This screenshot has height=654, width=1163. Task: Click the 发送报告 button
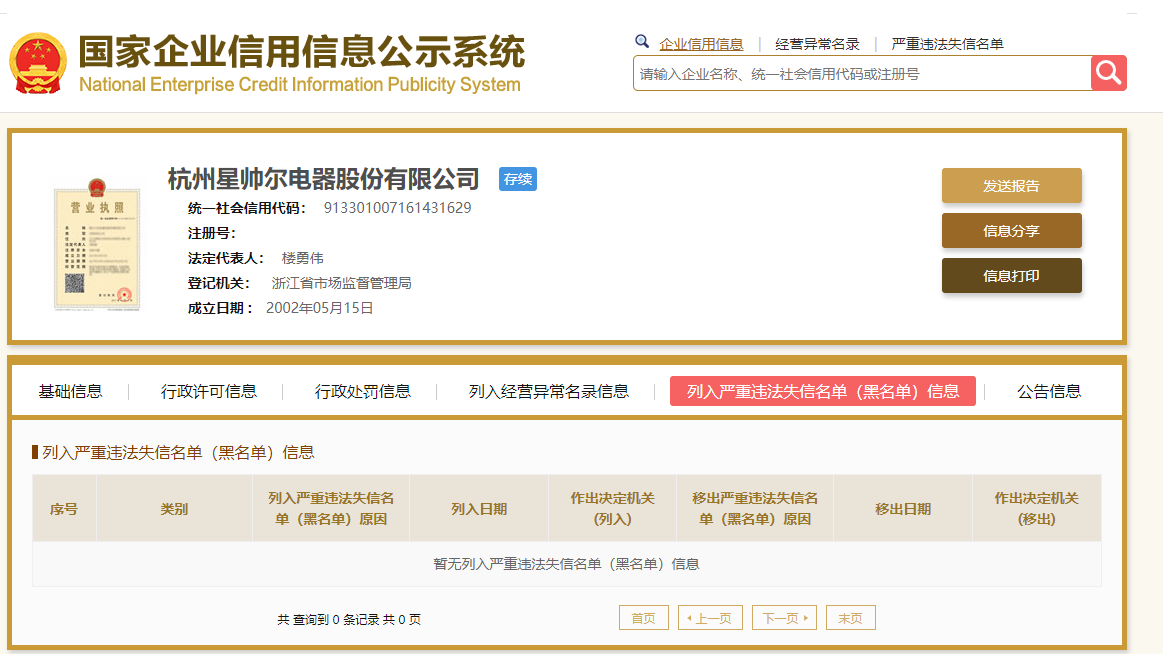1012,185
